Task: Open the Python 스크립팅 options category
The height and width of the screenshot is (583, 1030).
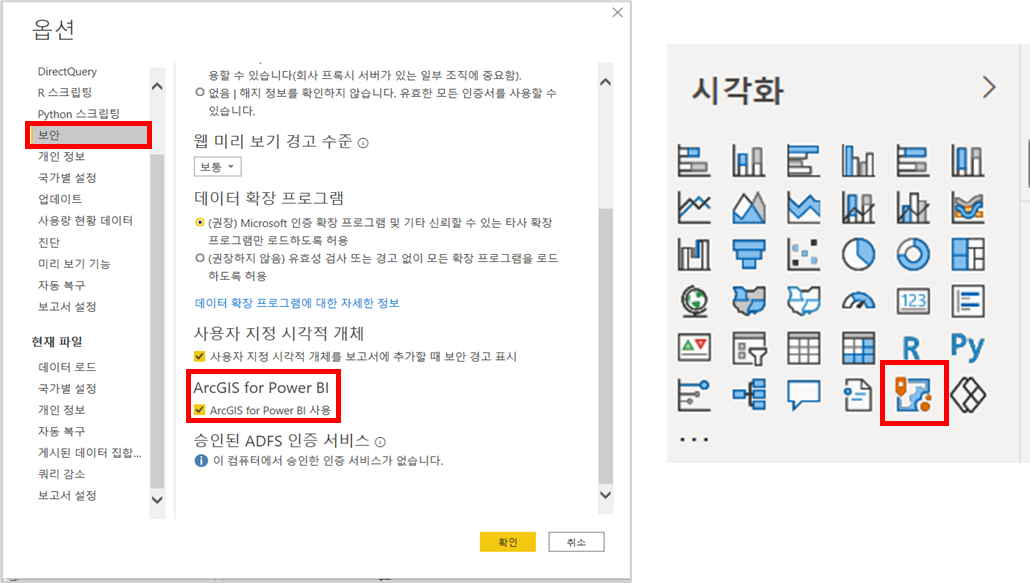Action: point(78,114)
